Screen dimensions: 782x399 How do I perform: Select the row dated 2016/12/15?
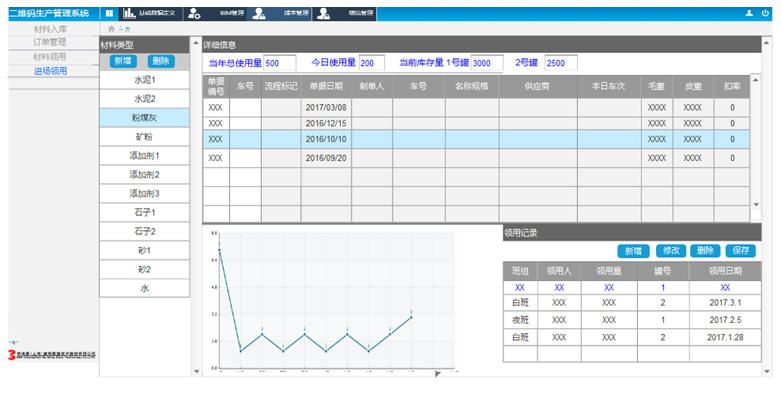(476, 123)
